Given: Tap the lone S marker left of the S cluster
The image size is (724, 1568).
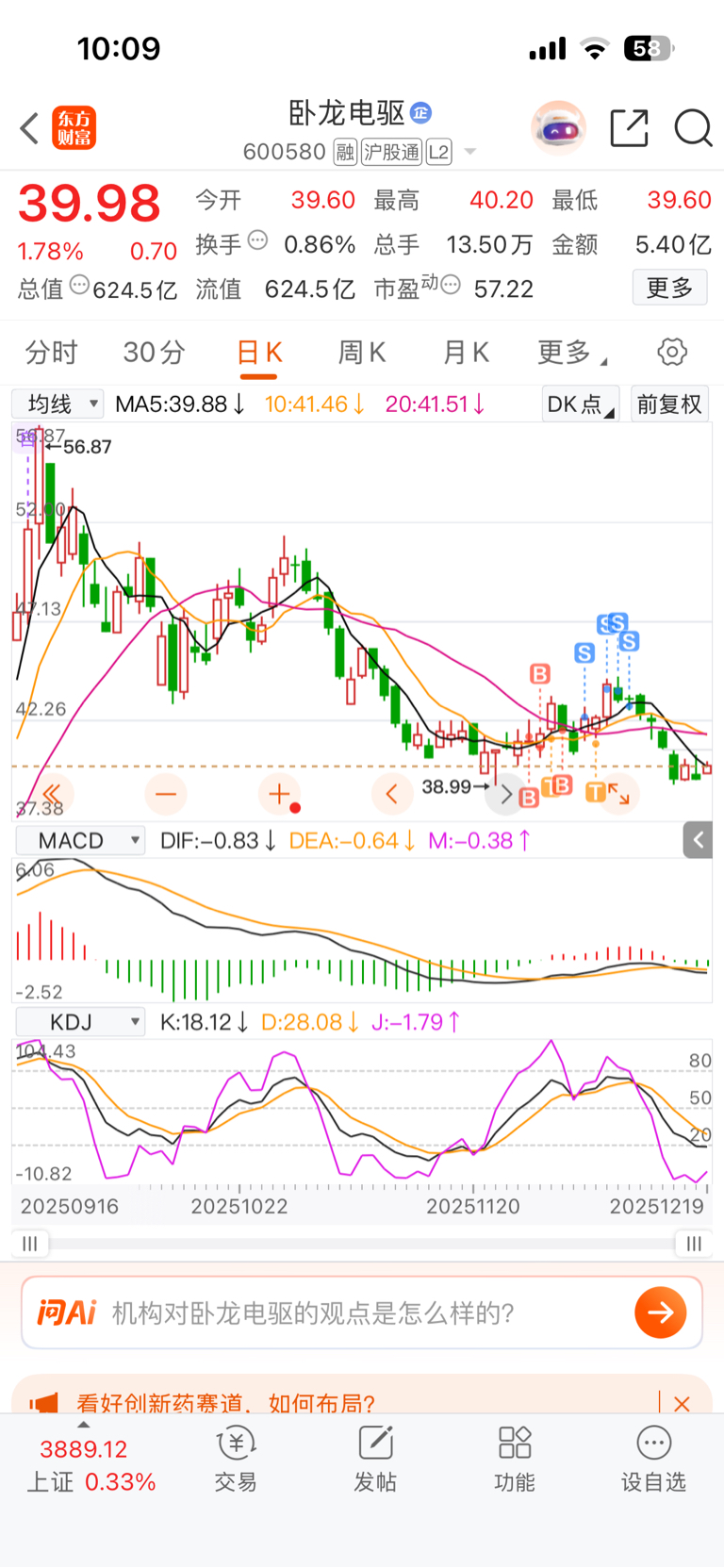Looking at the screenshot, I should (x=584, y=653).
